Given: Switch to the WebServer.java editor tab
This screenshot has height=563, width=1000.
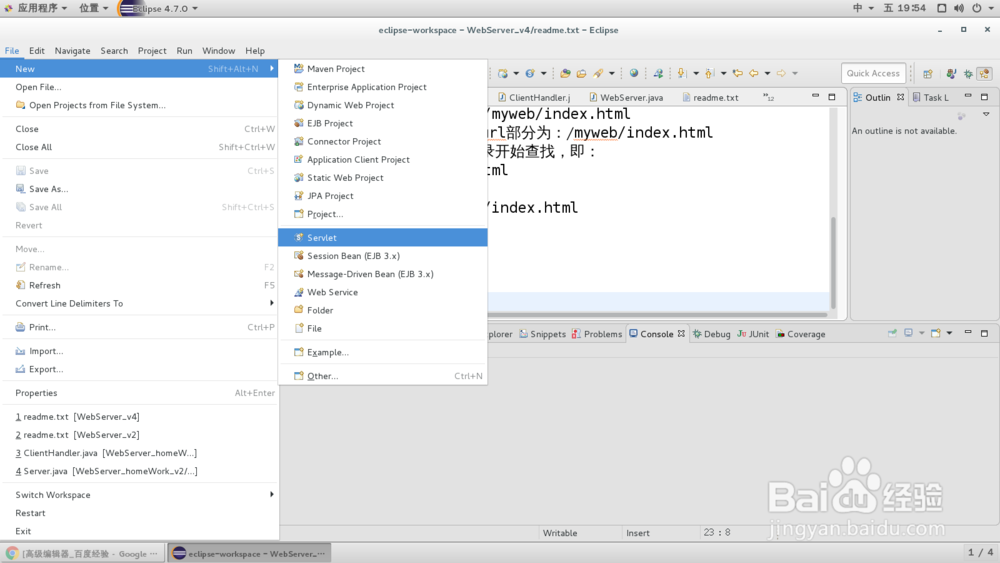Looking at the screenshot, I should tap(626, 98).
